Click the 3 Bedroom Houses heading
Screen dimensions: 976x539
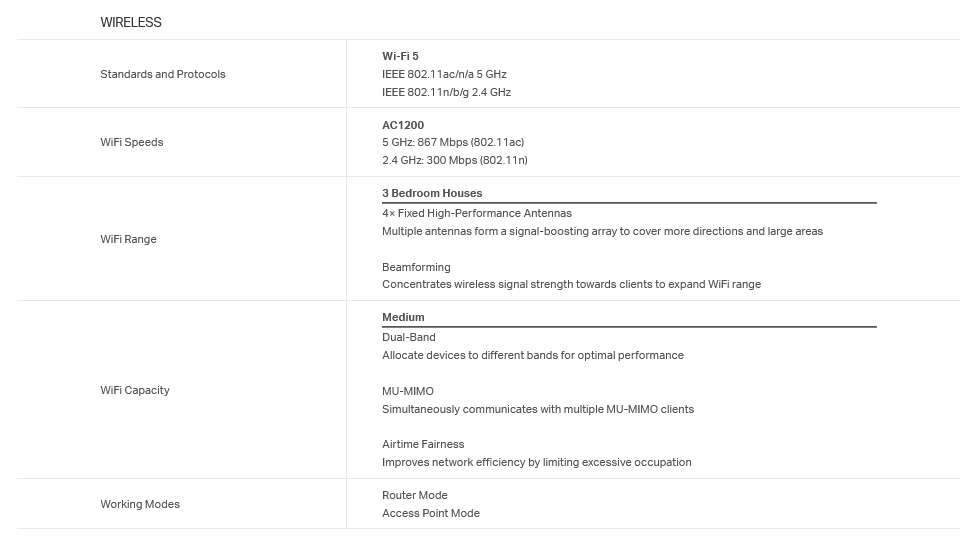pos(432,193)
